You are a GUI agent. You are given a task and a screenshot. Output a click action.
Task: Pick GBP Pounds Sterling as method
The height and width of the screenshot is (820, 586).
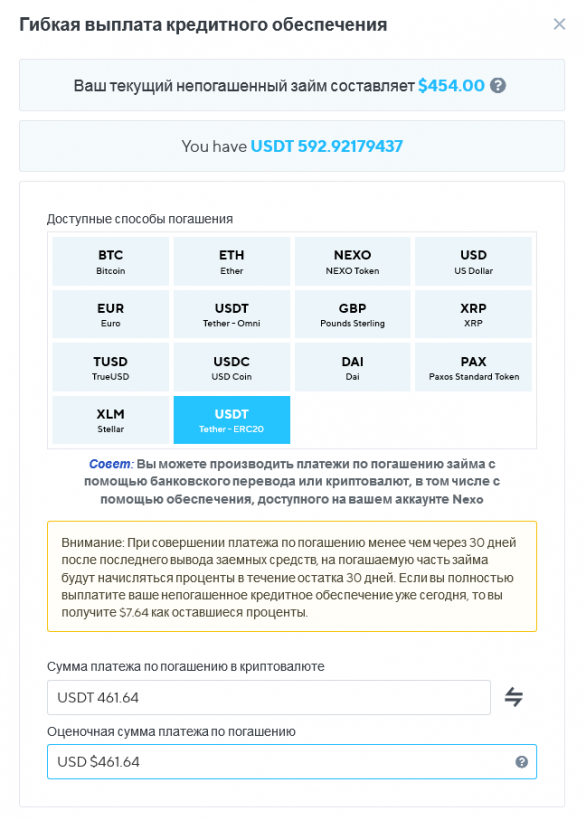[x=351, y=311]
